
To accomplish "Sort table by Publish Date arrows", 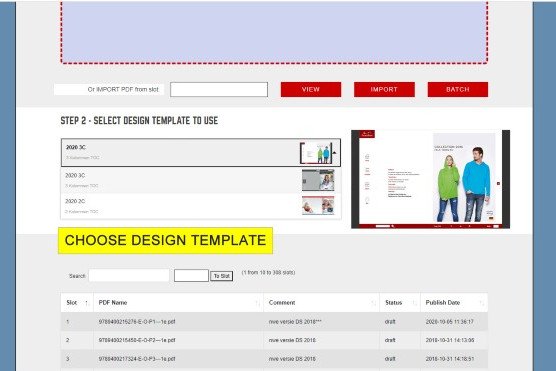I will coord(482,303).
